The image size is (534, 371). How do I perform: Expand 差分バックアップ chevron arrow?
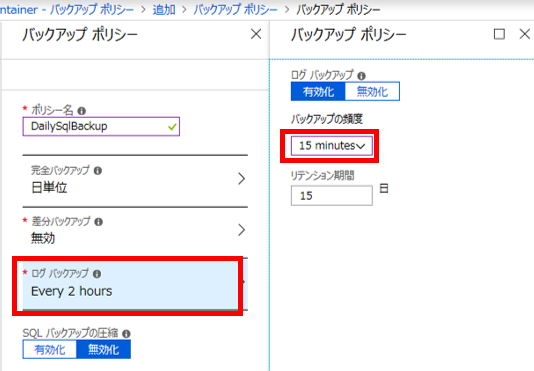pos(241,230)
